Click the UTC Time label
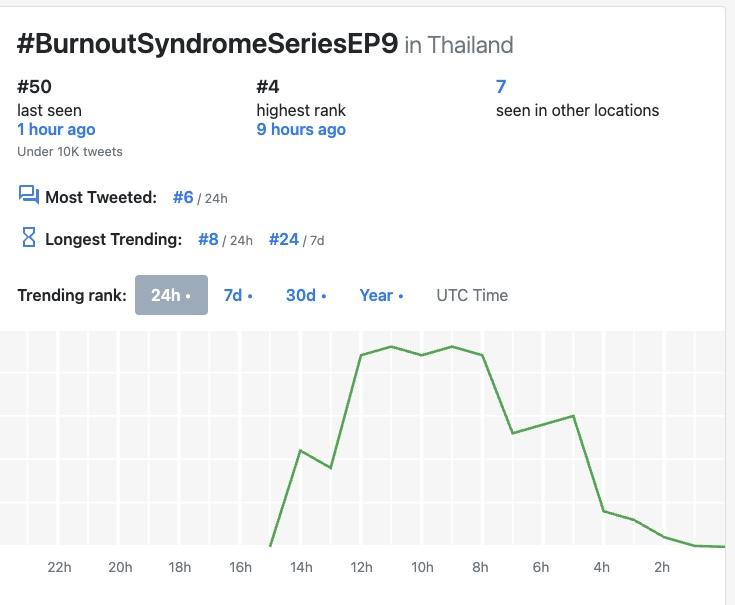Image resolution: width=735 pixels, height=605 pixels. pyautogui.click(x=472, y=295)
